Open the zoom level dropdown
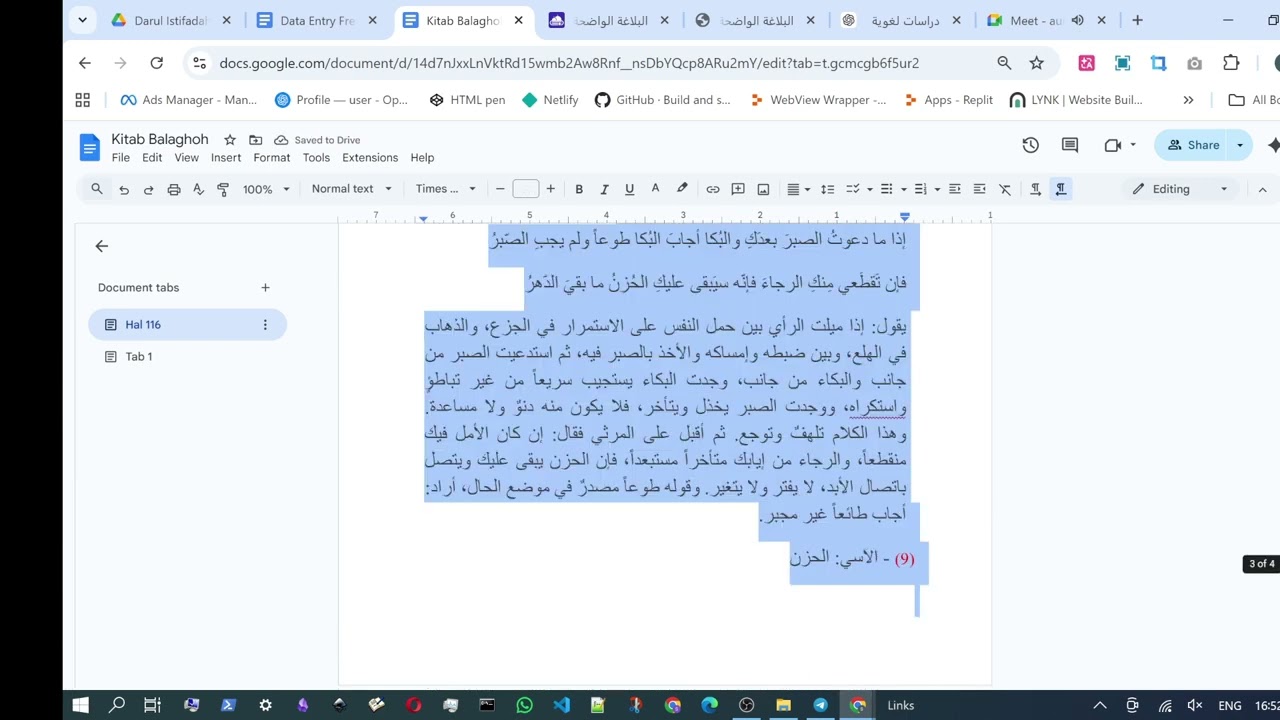Viewport: 1280px width, 720px height. [x=266, y=189]
